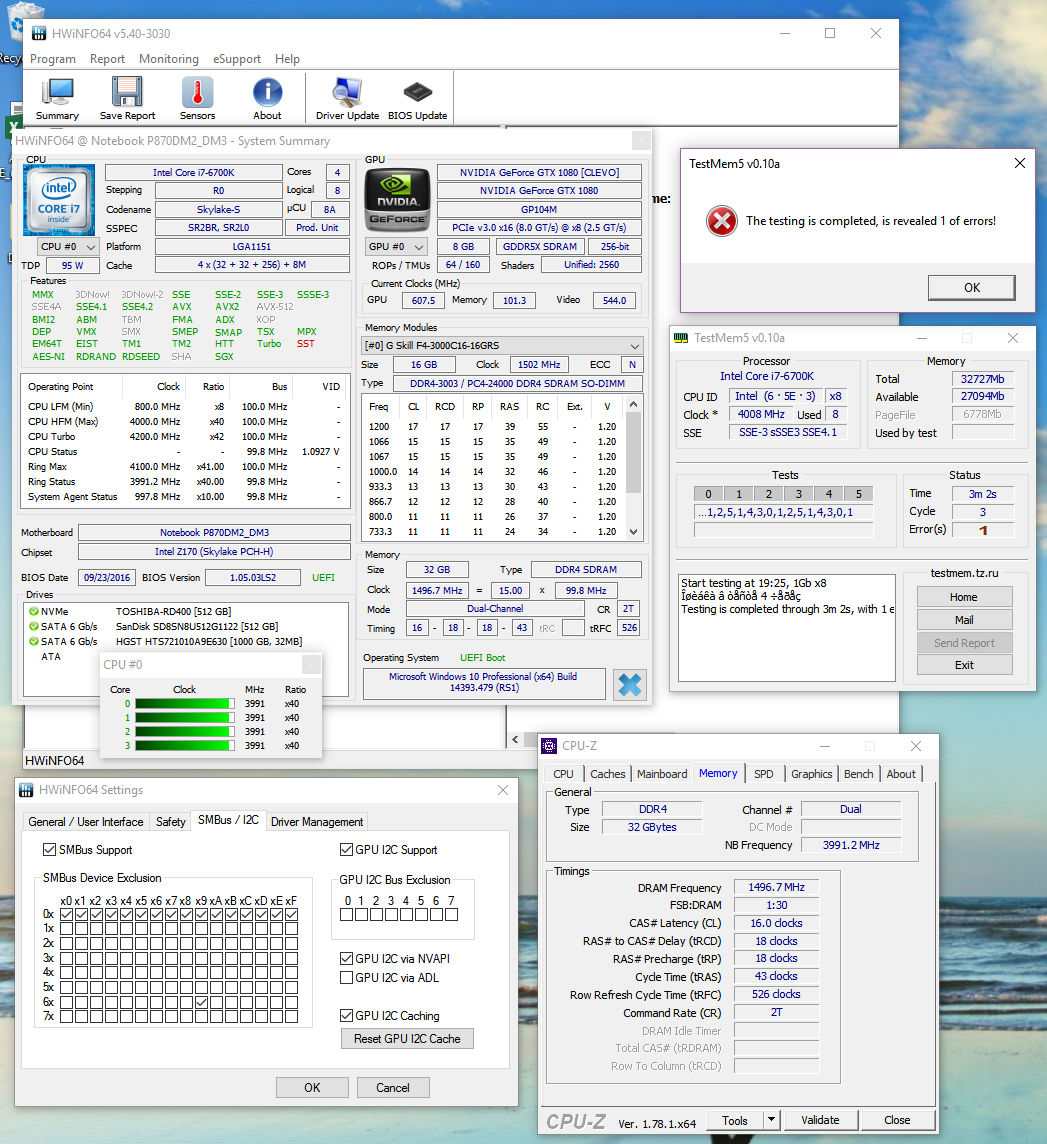This screenshot has height=1144, width=1047.
Task: Open the Safety tab in Settings
Action: pyautogui.click(x=171, y=822)
